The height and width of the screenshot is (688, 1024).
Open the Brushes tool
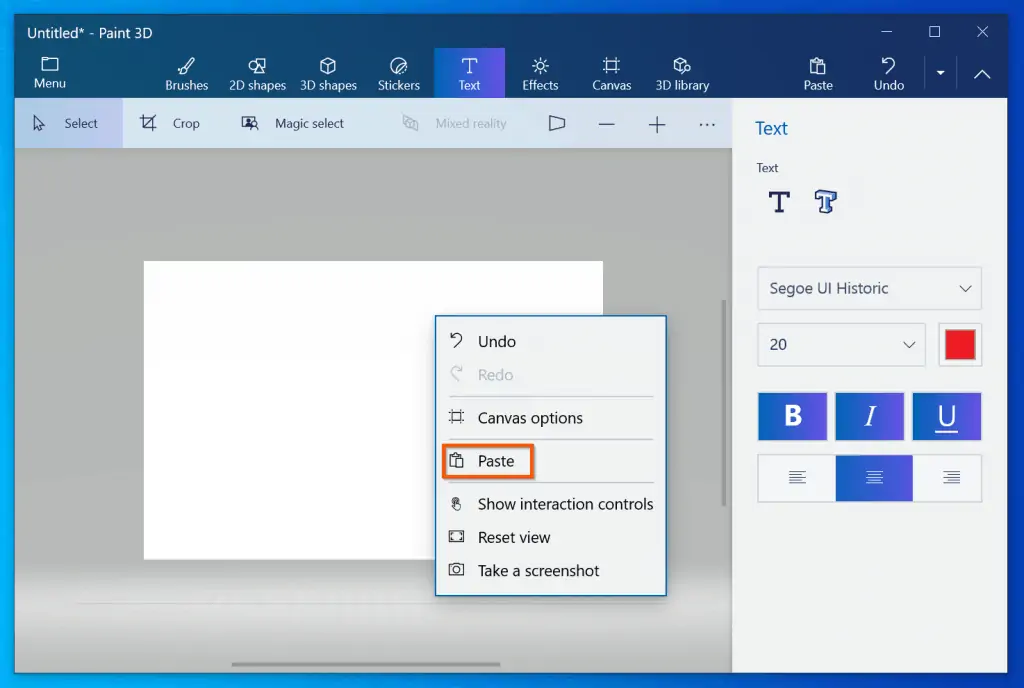pyautogui.click(x=186, y=74)
